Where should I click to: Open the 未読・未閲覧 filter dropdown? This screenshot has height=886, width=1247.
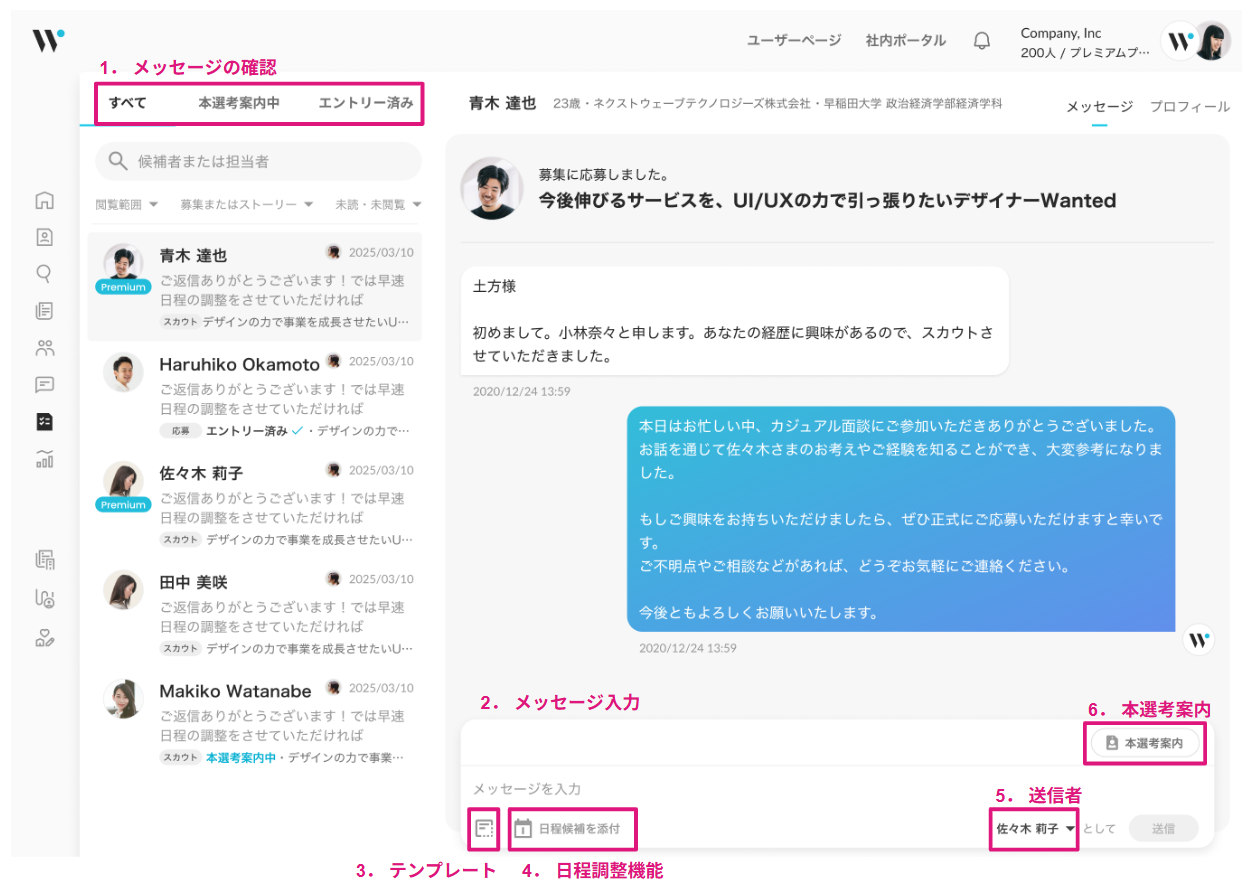tap(378, 205)
